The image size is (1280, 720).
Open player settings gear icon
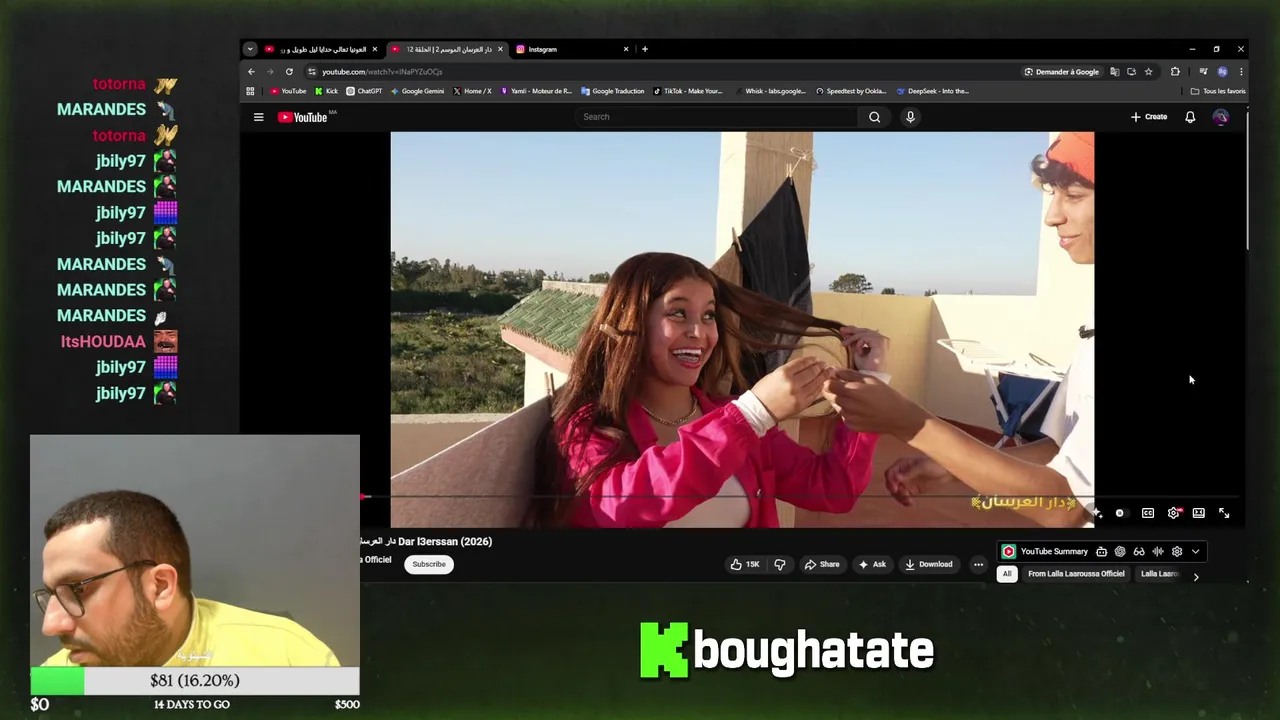1173,513
